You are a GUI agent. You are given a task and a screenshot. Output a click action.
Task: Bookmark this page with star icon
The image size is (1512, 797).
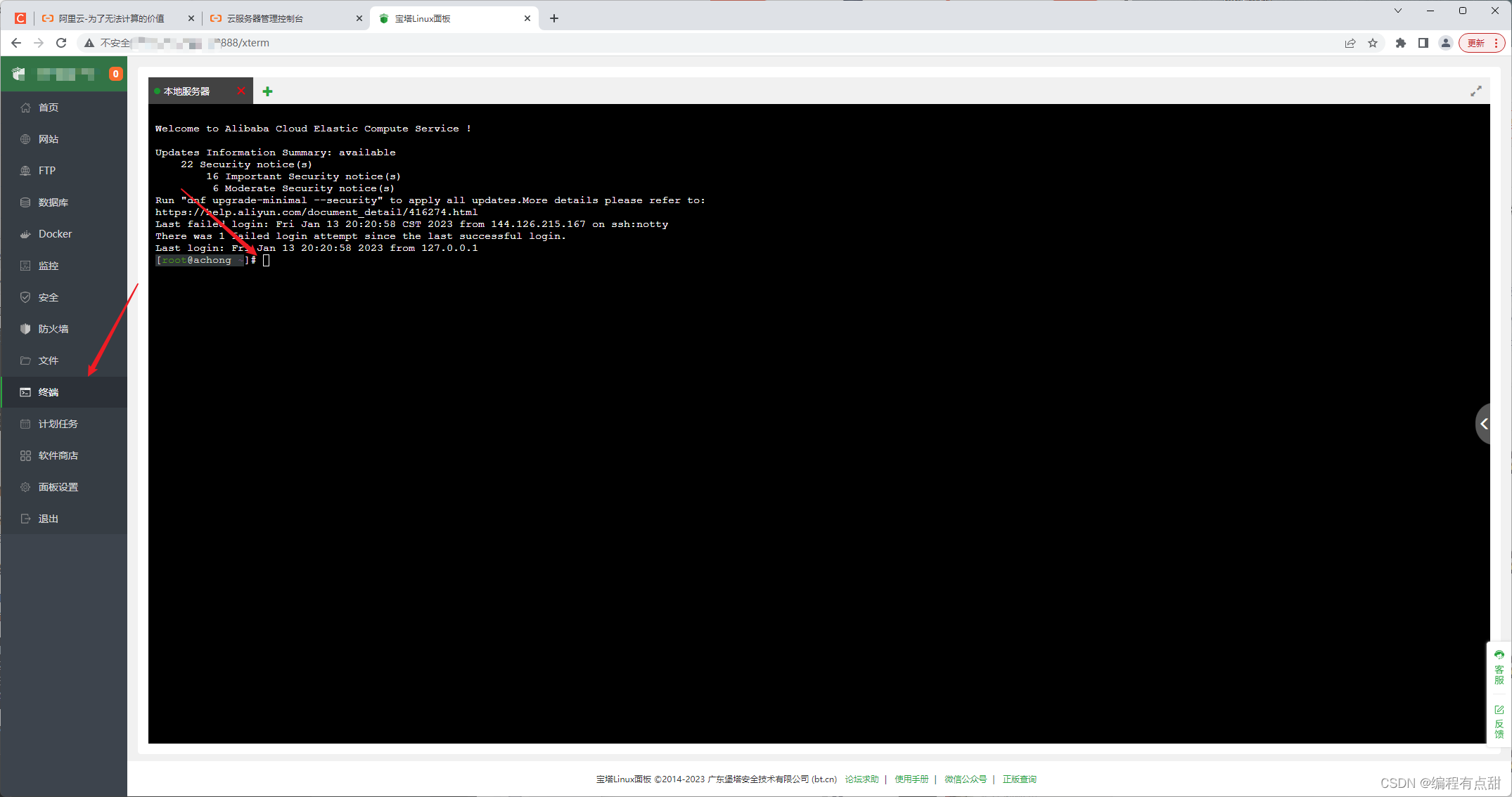[1373, 43]
